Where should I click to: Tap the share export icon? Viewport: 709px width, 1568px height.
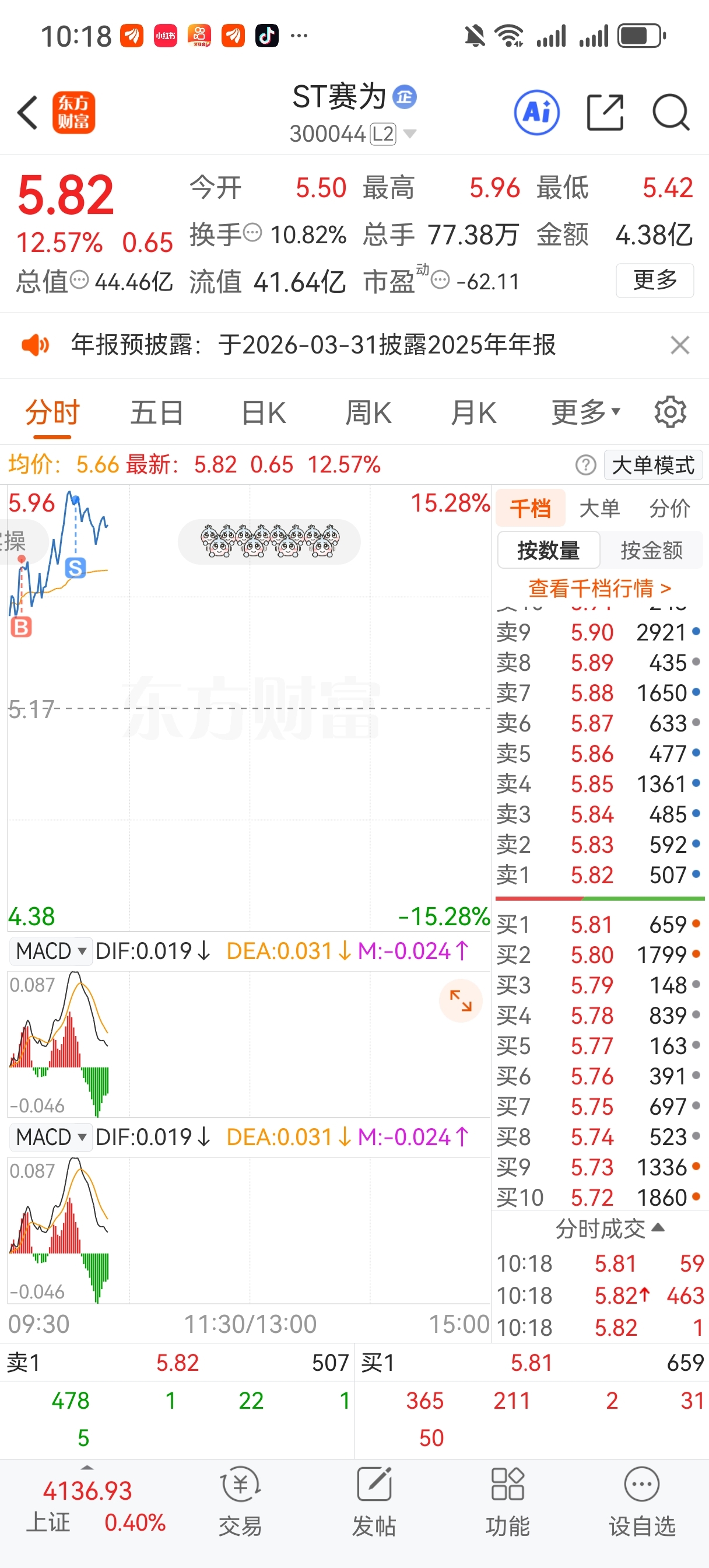[x=605, y=113]
